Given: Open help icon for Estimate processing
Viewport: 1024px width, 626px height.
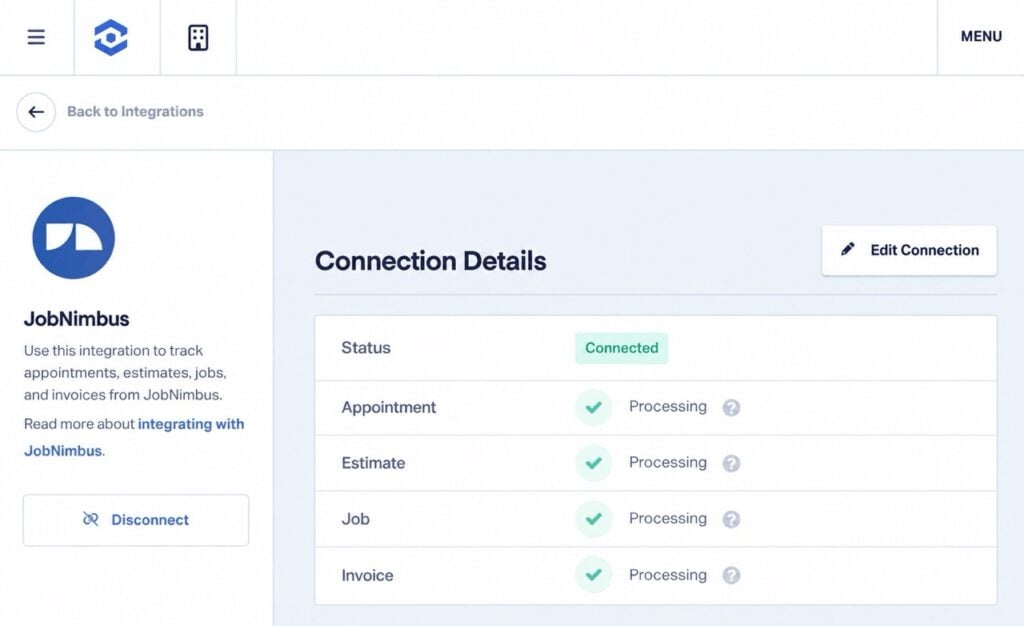Looking at the screenshot, I should click(731, 463).
